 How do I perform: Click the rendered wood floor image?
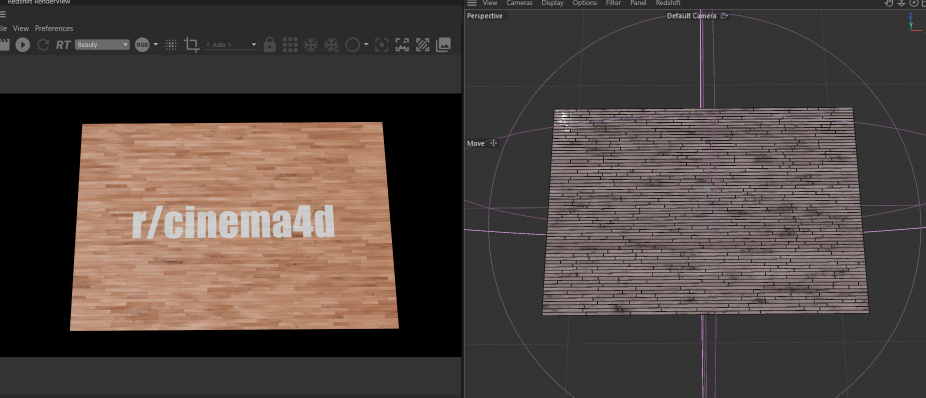coord(234,226)
